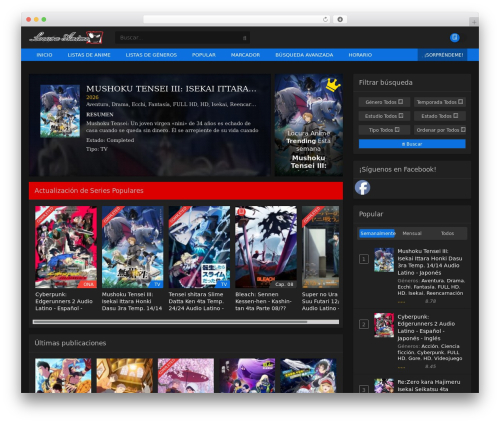Click Bleach: Sennen Kessen-hen carousel title
Screen dimensions: 500x423
click(263, 301)
